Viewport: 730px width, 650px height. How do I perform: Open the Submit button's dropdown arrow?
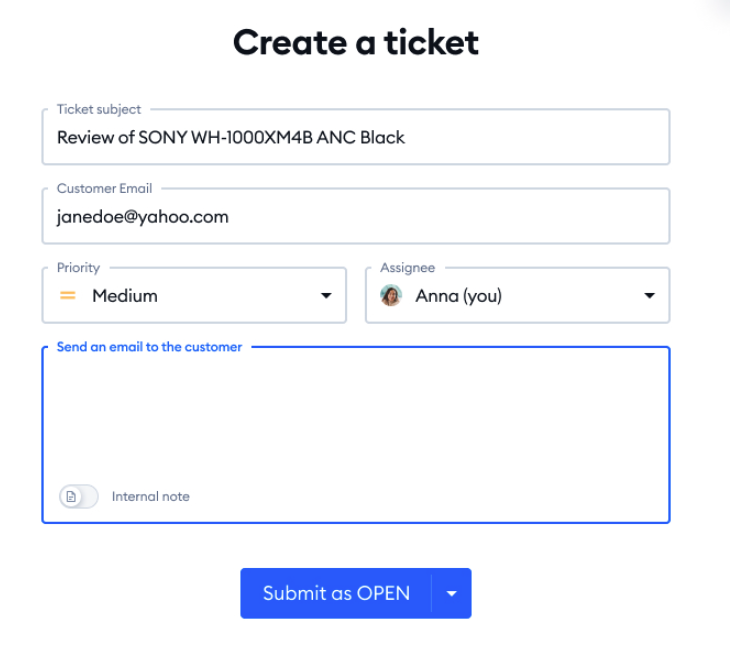(451, 593)
